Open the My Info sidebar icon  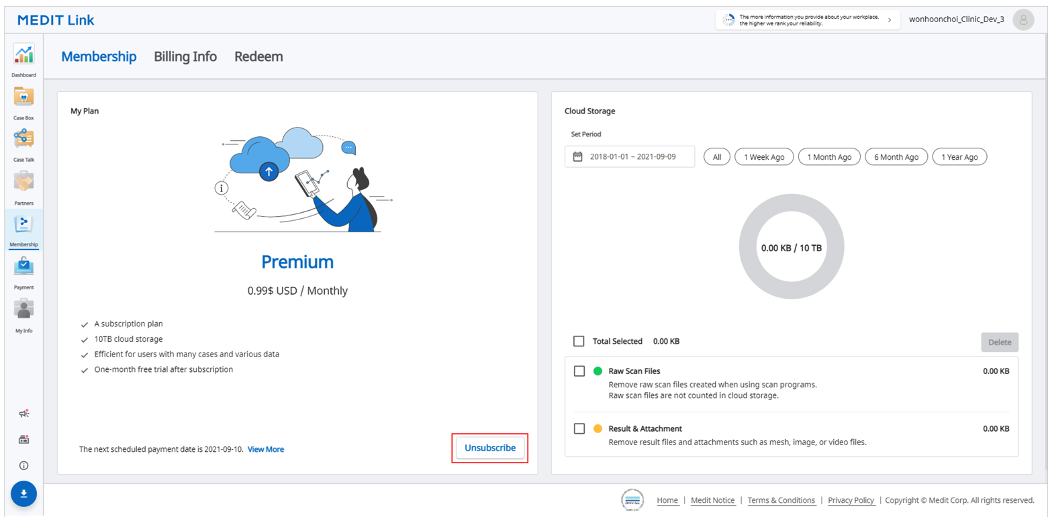click(23, 309)
